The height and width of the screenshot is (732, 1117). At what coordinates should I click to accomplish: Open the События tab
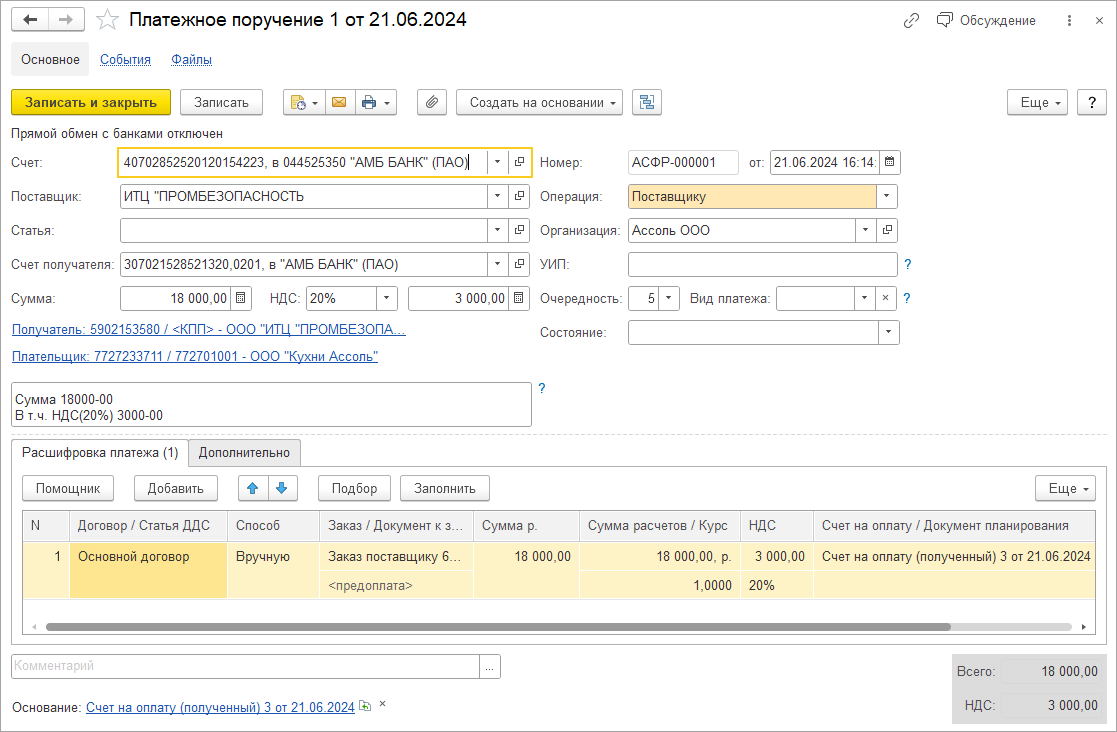tap(125, 59)
